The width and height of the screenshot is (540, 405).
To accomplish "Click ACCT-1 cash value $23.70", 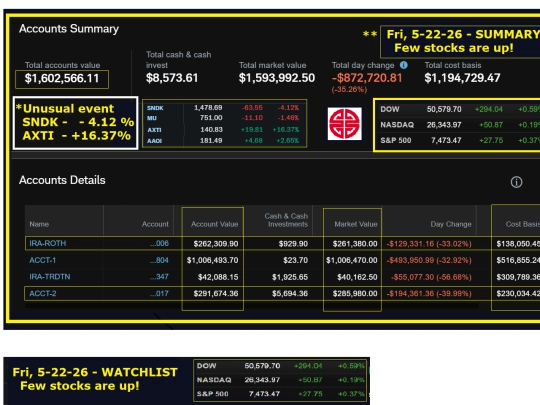I will pos(295,260).
